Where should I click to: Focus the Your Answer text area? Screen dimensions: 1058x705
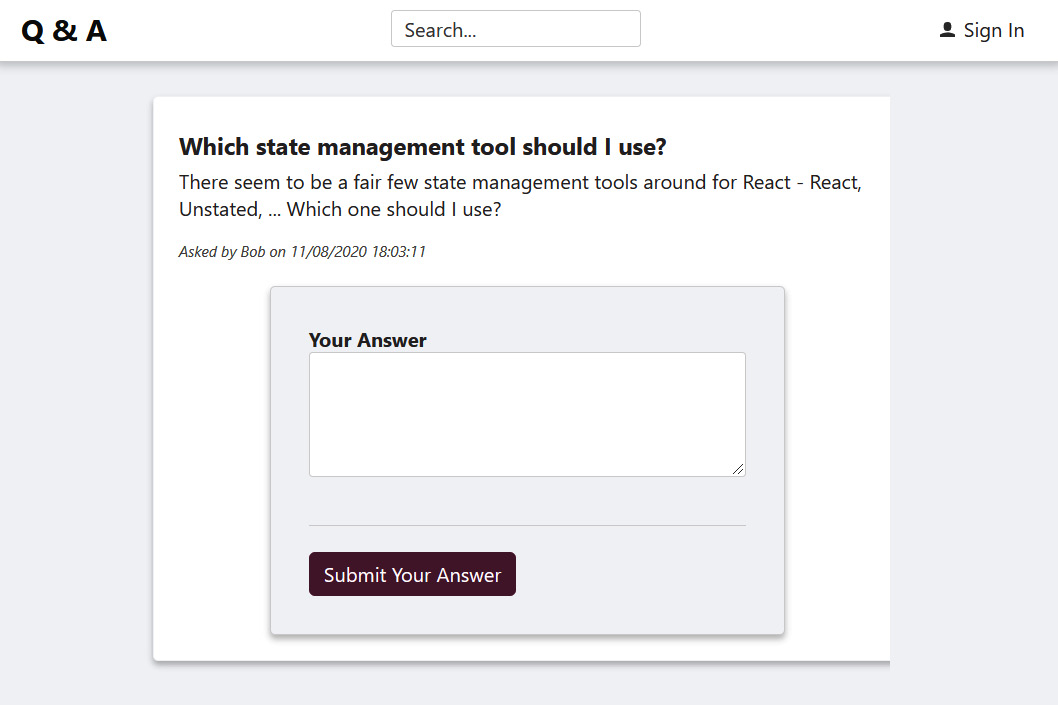[x=527, y=413]
